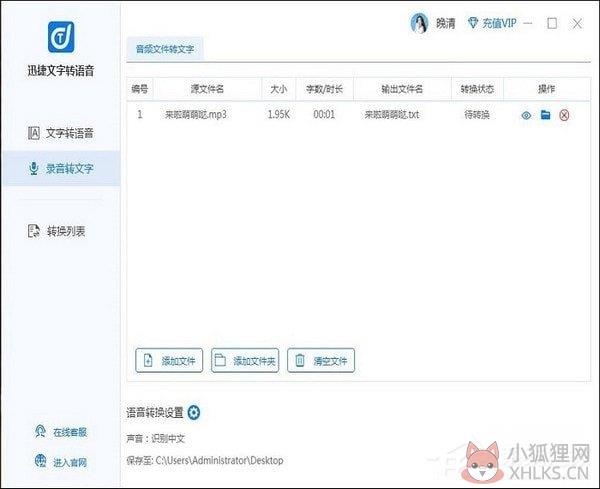Close the application window
Image resolution: width=600 pixels, height=489 pixels.
(577, 24)
